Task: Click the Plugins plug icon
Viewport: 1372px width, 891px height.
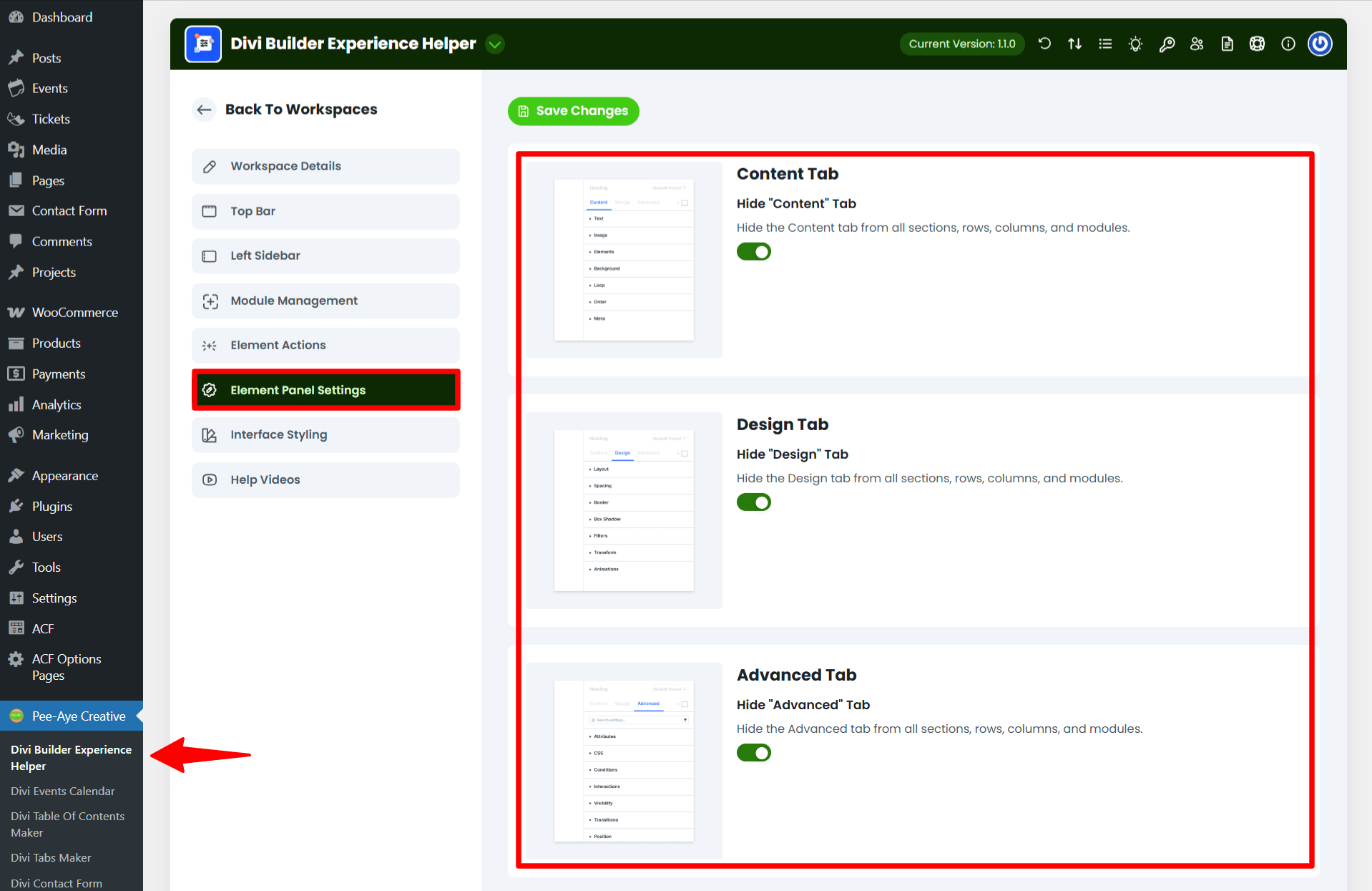Action: [16, 506]
